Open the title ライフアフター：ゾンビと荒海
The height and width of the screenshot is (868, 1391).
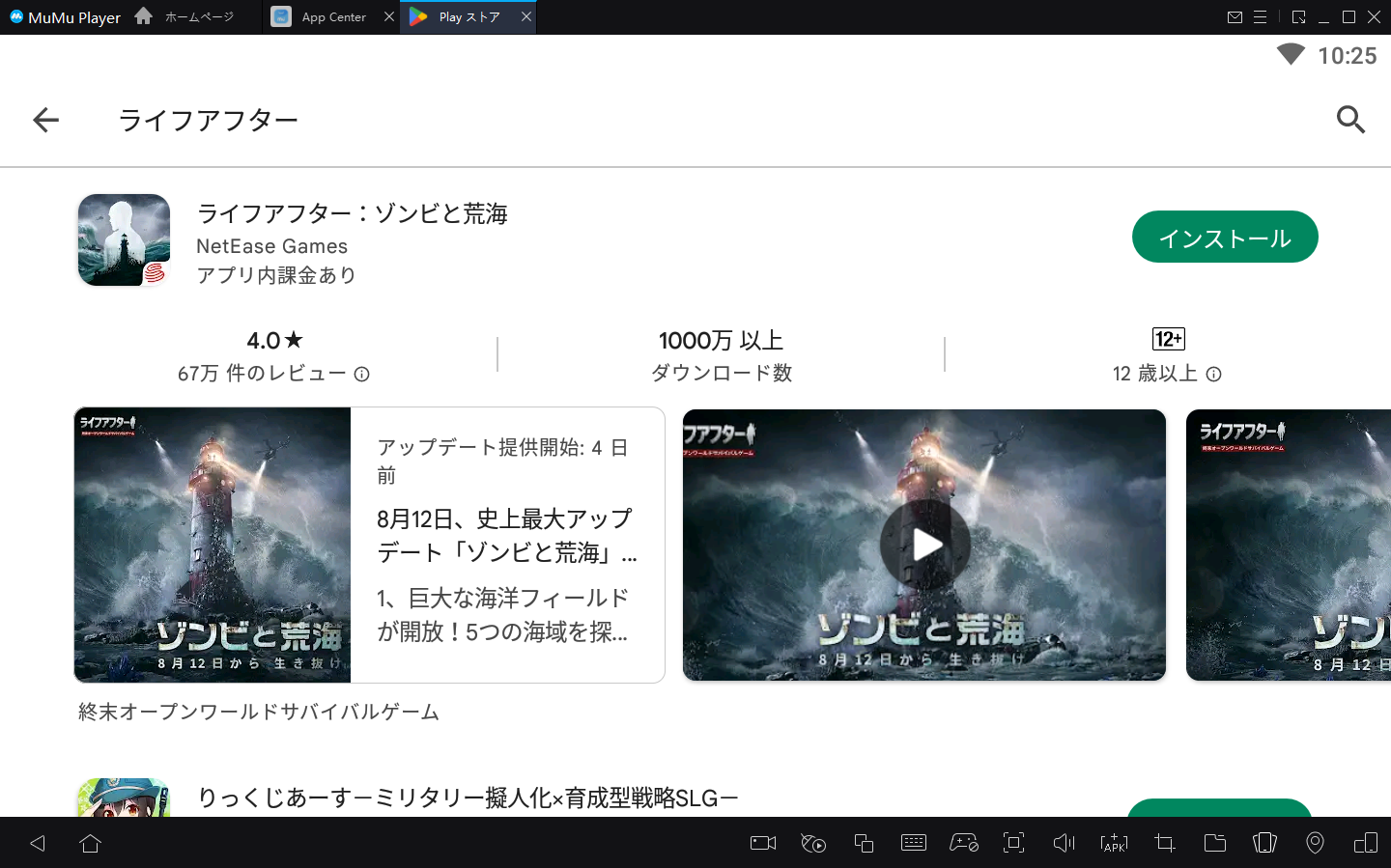(x=352, y=213)
